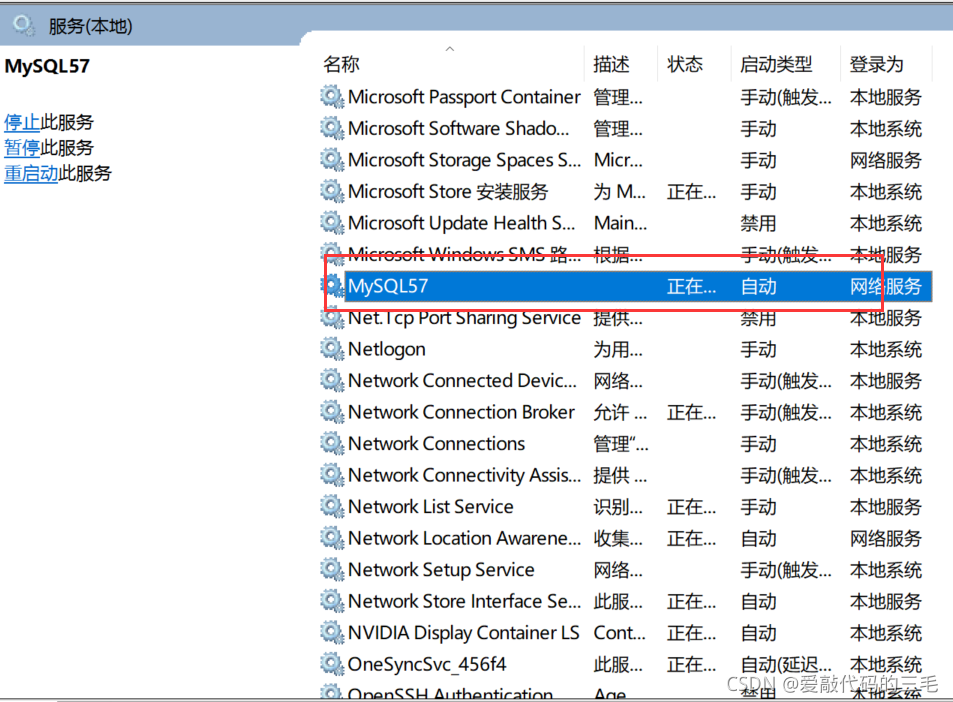The height and width of the screenshot is (702, 953).
Task: Restart MySQL57 using the 重启动 link
Action: [x=31, y=173]
